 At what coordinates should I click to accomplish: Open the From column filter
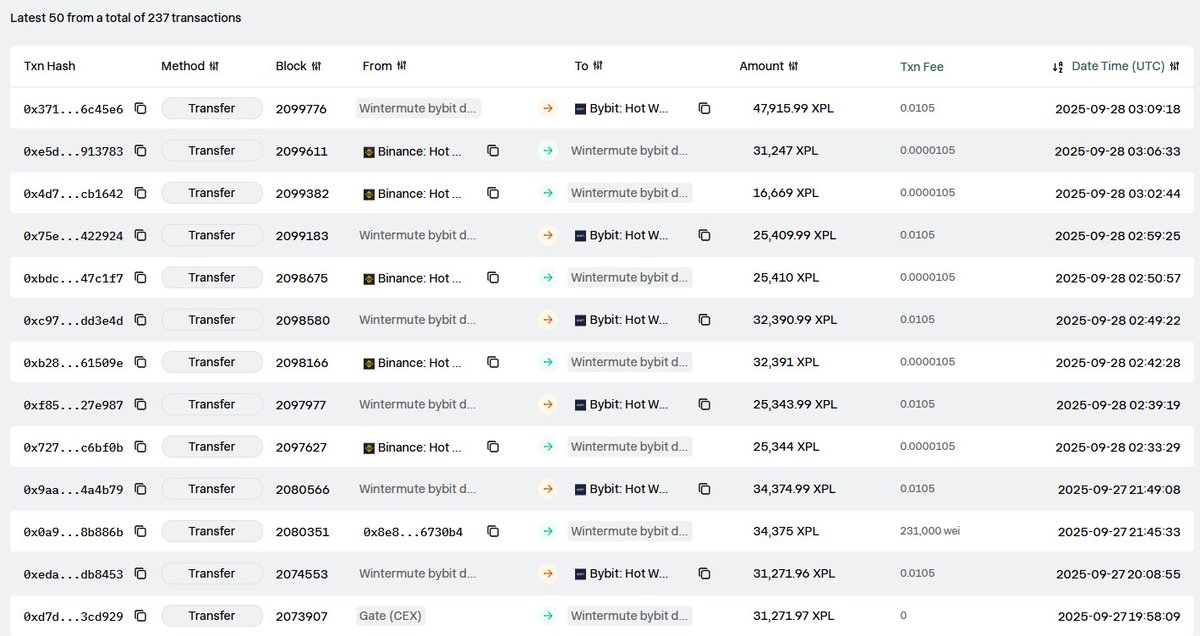tap(401, 66)
